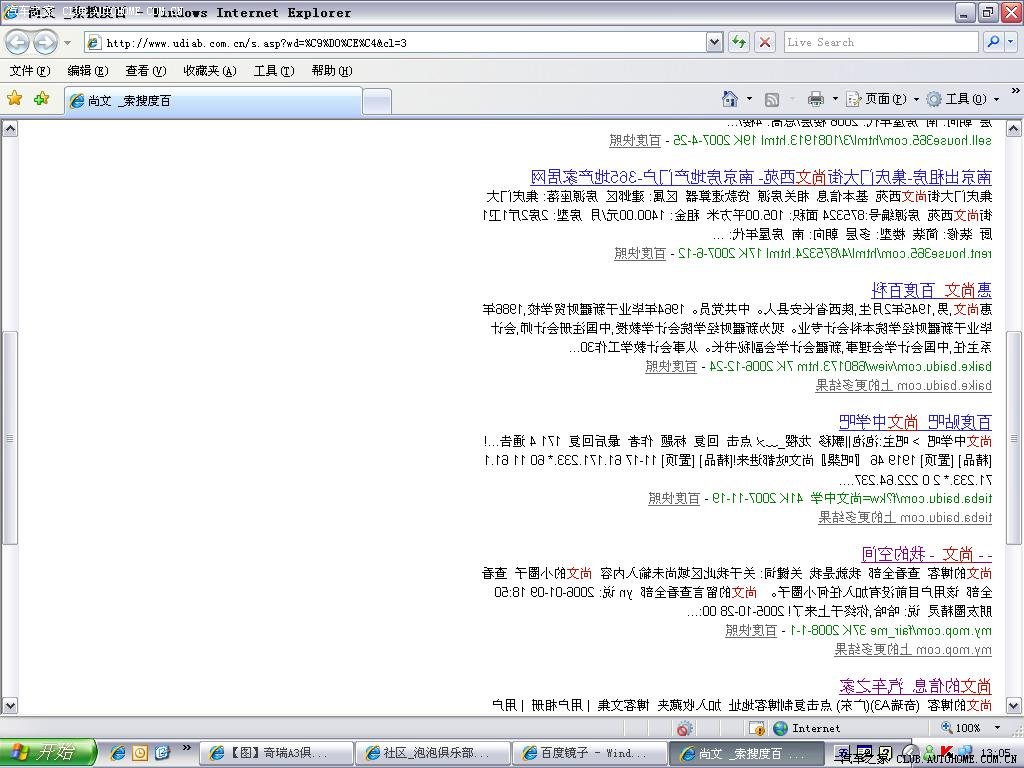Select the 尚文_索搜度百 browser tab
The height and width of the screenshot is (768, 1024).
pos(213,101)
